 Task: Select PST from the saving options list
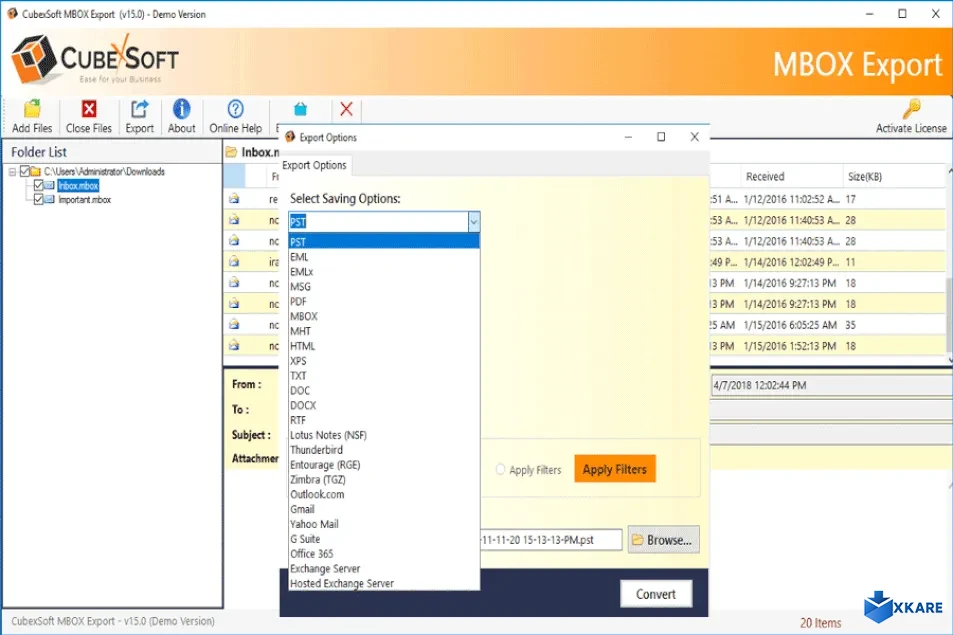coord(384,242)
